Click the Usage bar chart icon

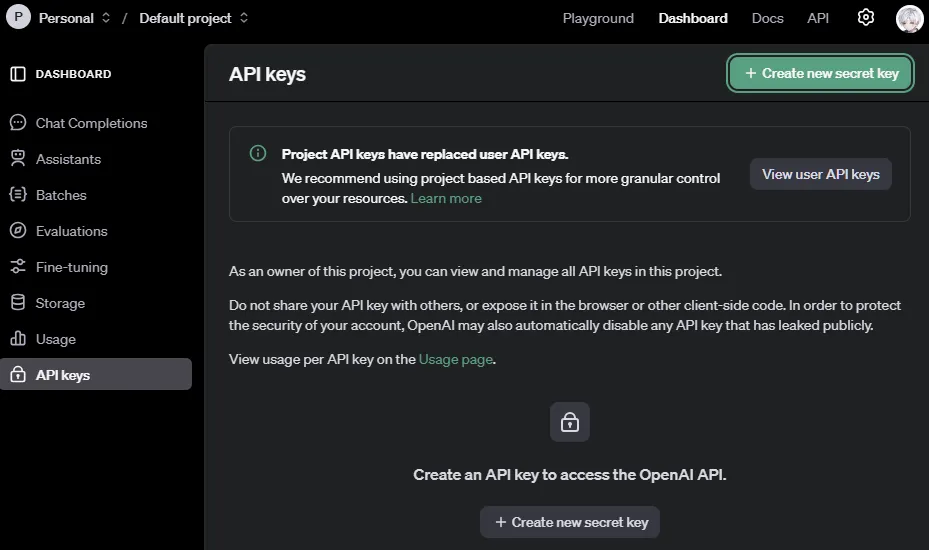18,339
